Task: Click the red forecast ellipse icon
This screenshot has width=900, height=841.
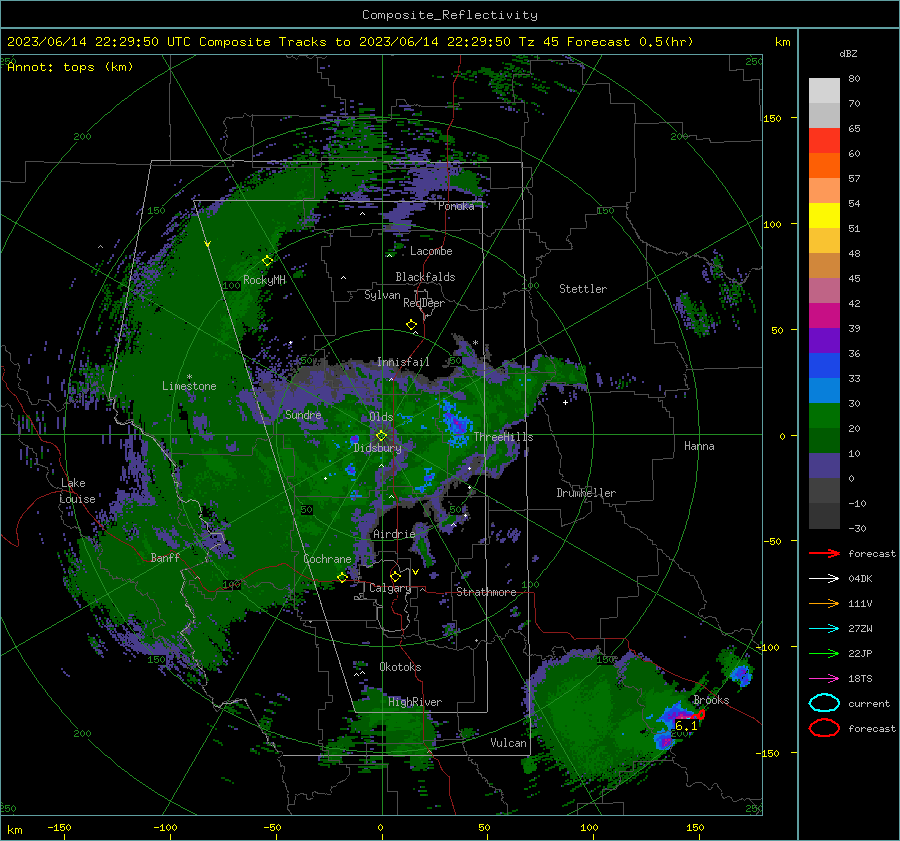Action: coord(824,728)
